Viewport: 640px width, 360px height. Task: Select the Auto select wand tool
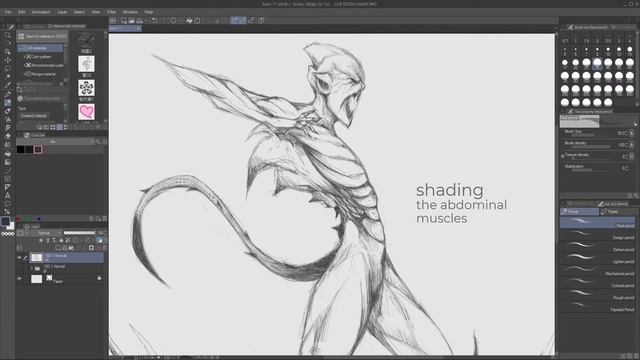click(7, 77)
